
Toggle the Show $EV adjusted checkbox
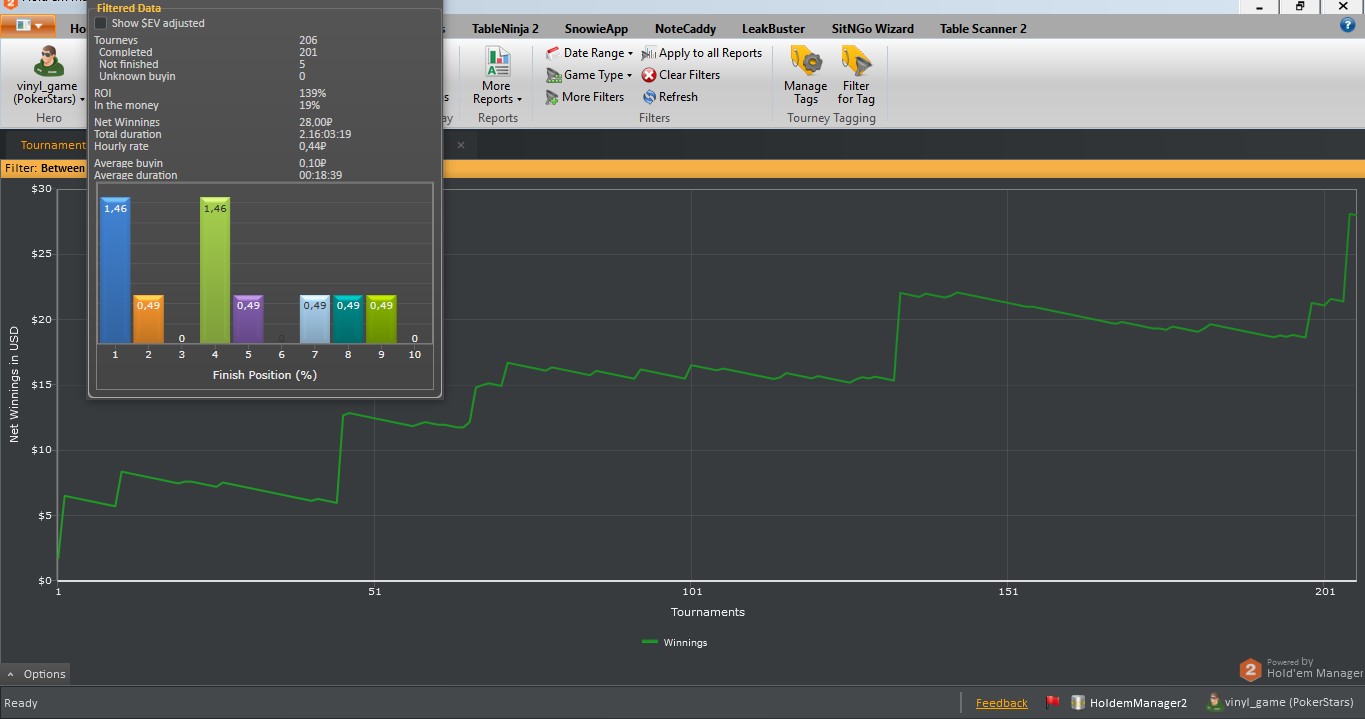(100, 23)
